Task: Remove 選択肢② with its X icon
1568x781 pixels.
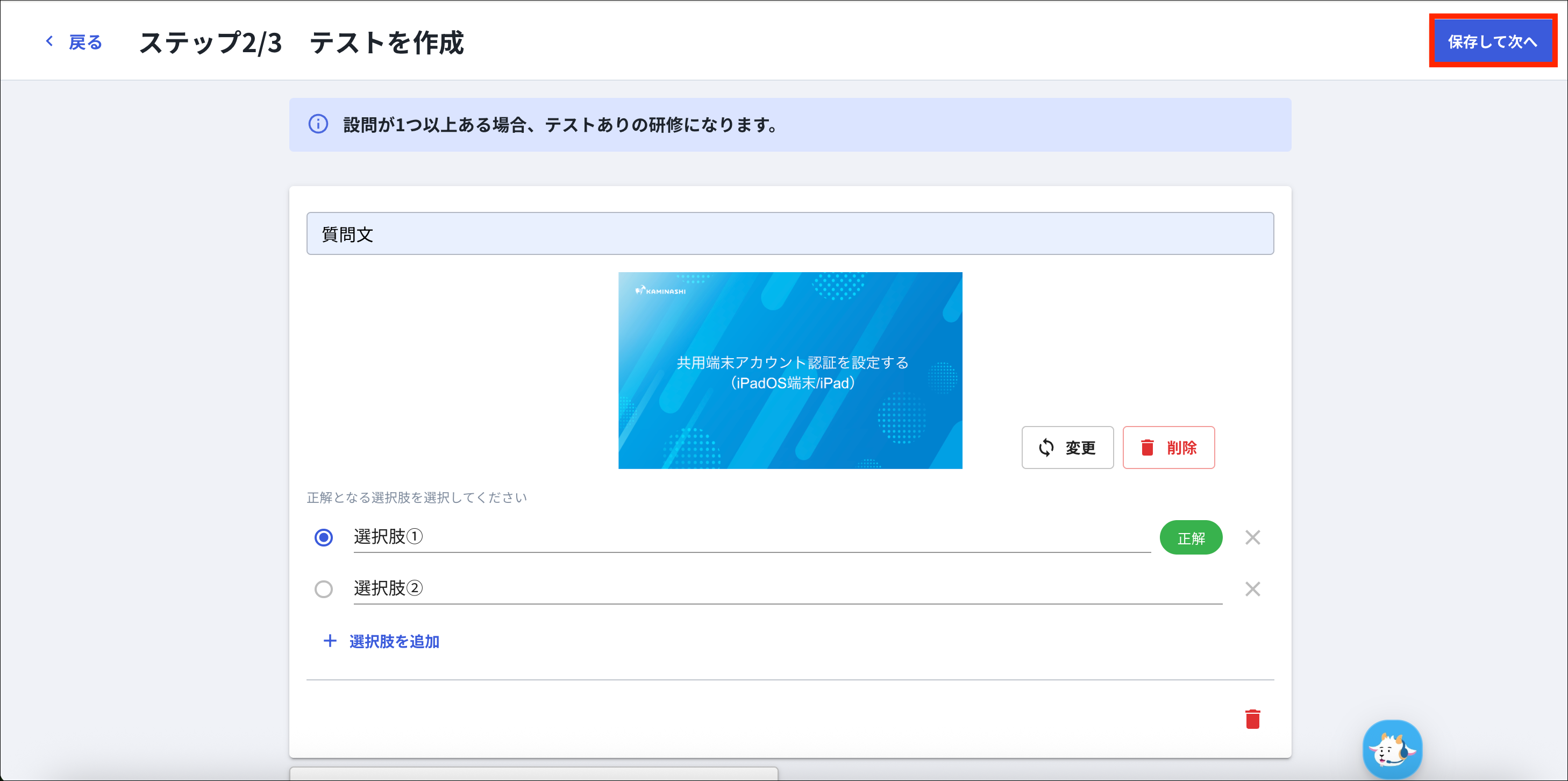Action: pyautogui.click(x=1252, y=590)
